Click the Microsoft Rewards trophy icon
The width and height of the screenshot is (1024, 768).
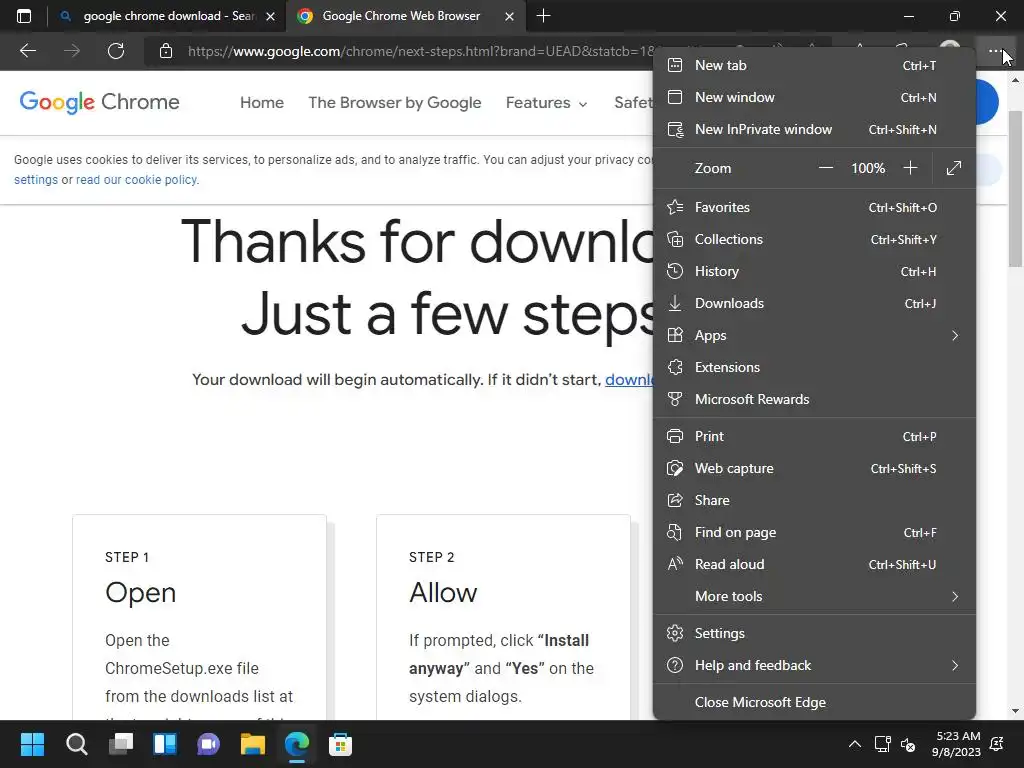[x=675, y=399]
